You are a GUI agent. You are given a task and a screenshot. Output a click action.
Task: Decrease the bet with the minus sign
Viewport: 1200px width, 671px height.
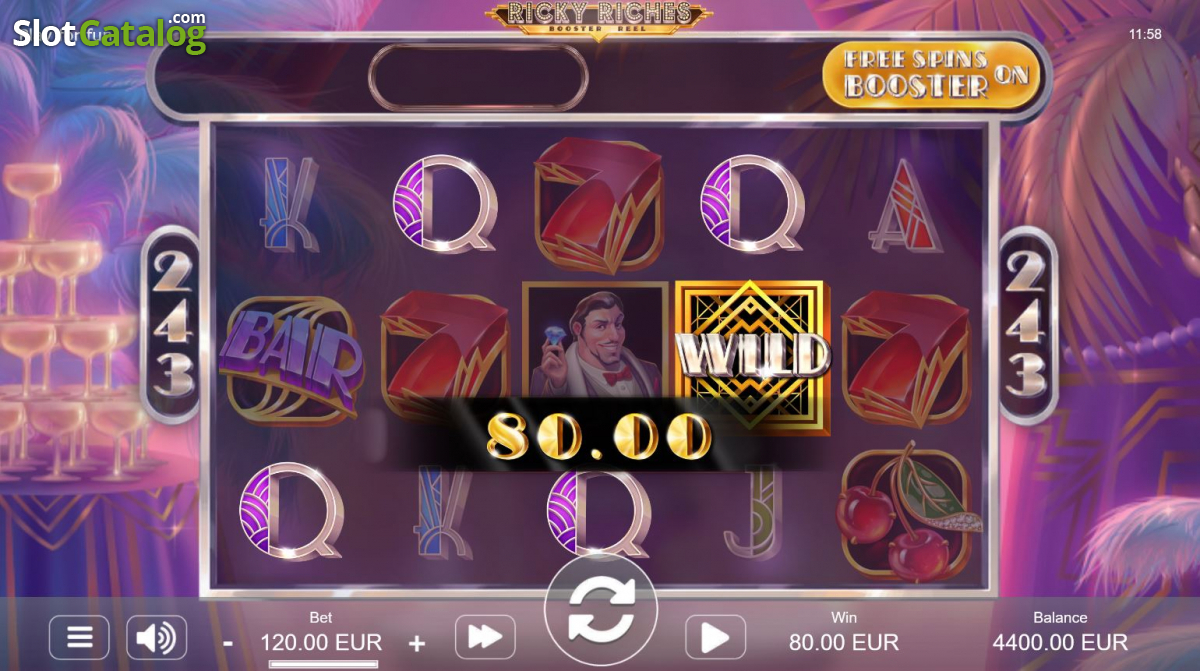[228, 643]
